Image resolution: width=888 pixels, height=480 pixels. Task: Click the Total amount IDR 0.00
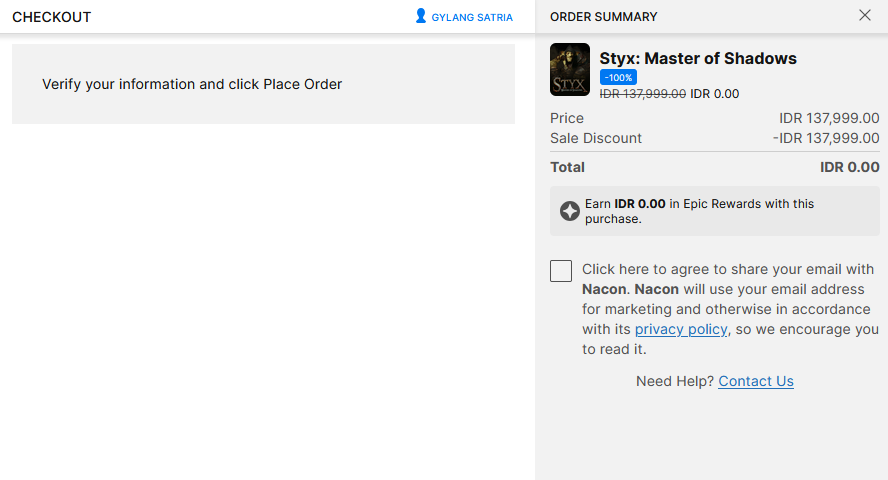pos(849,167)
